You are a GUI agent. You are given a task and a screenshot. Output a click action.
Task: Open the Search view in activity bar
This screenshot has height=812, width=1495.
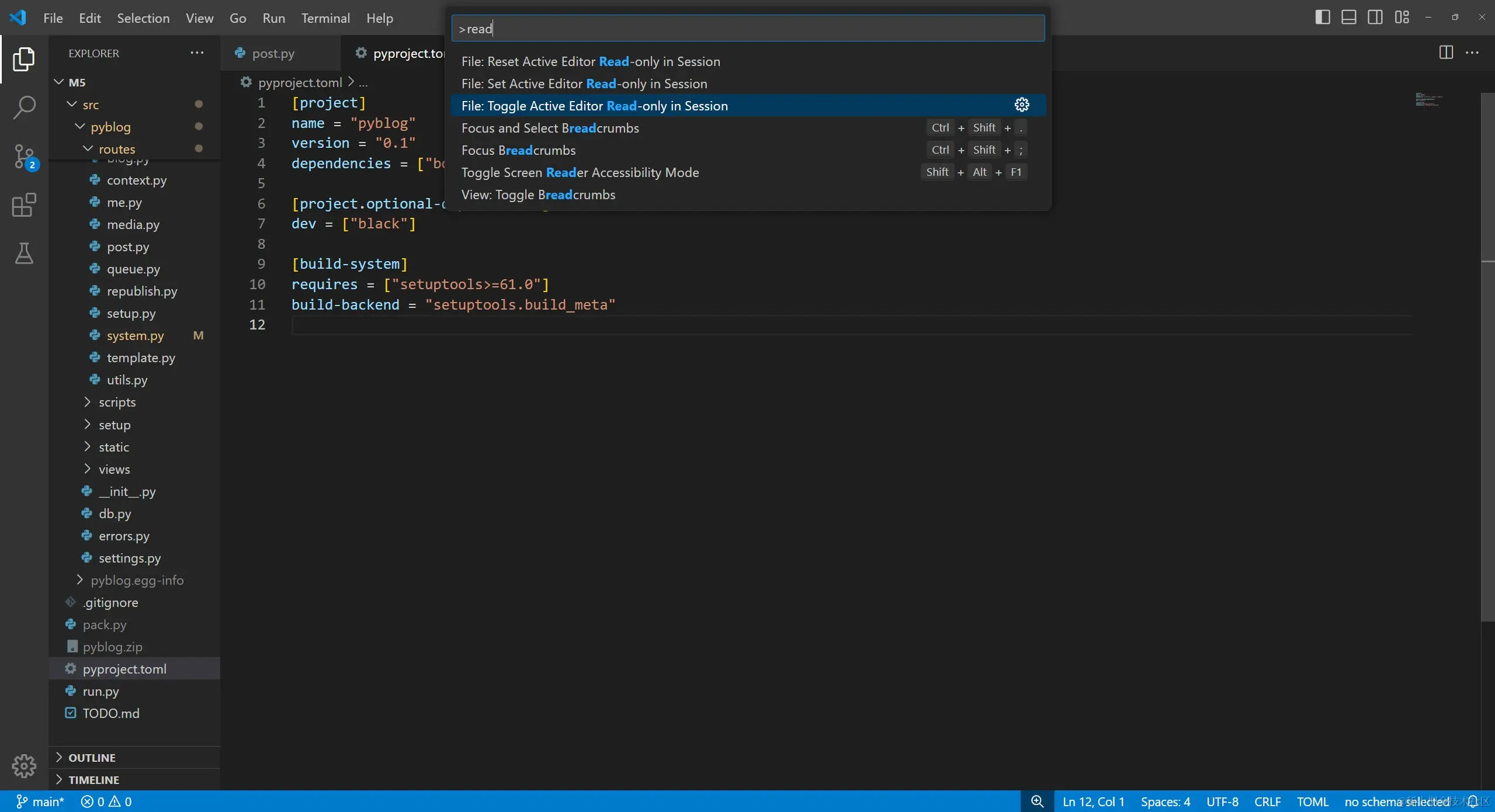[24, 107]
